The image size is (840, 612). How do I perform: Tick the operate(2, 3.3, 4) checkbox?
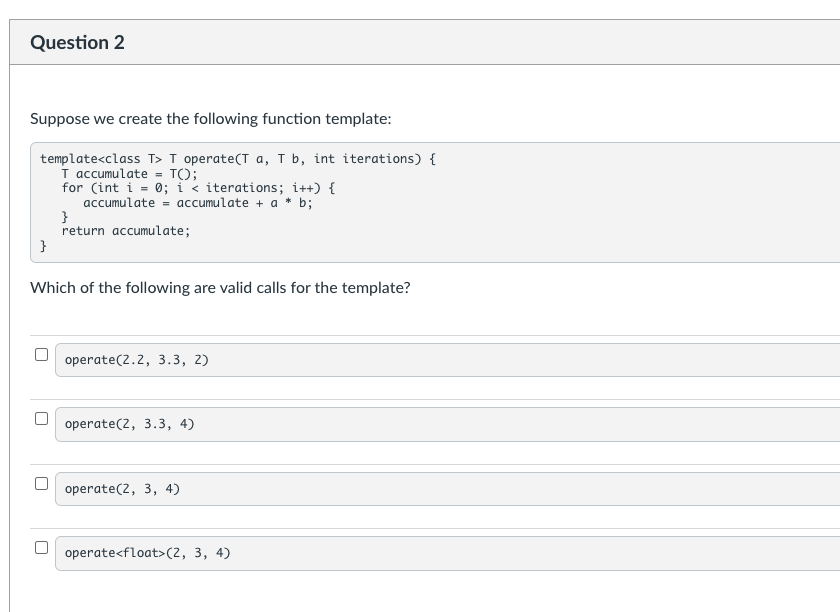click(x=41, y=418)
